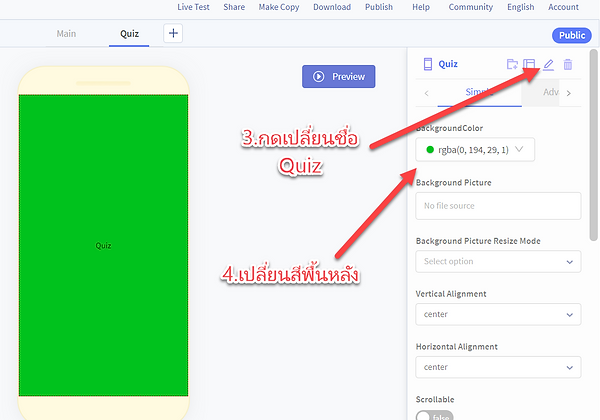This screenshot has width=600, height=420.
Task: Click the Quiz component title in properties panel
Action: (448, 64)
